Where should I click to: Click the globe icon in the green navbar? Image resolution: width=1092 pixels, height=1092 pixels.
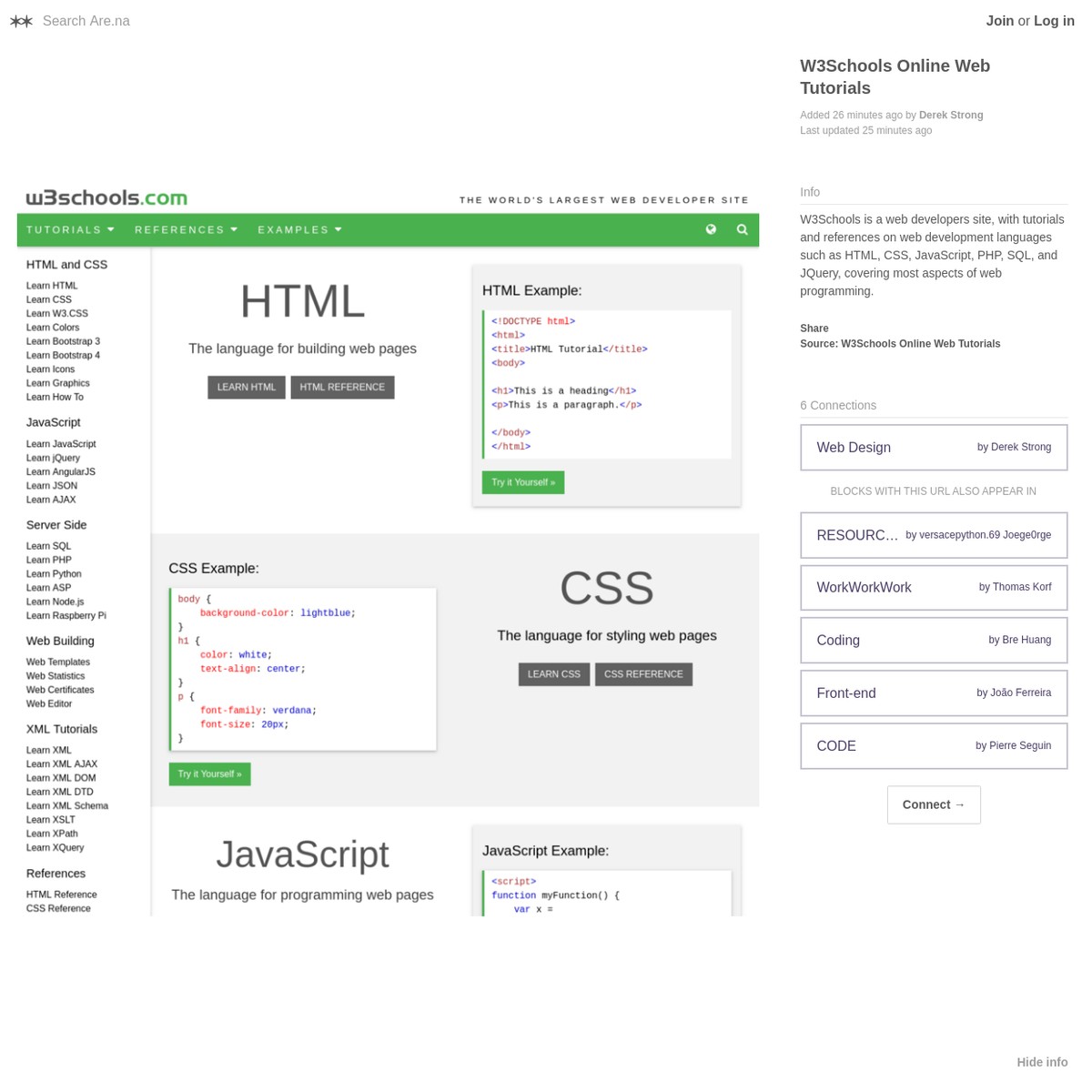point(711,230)
